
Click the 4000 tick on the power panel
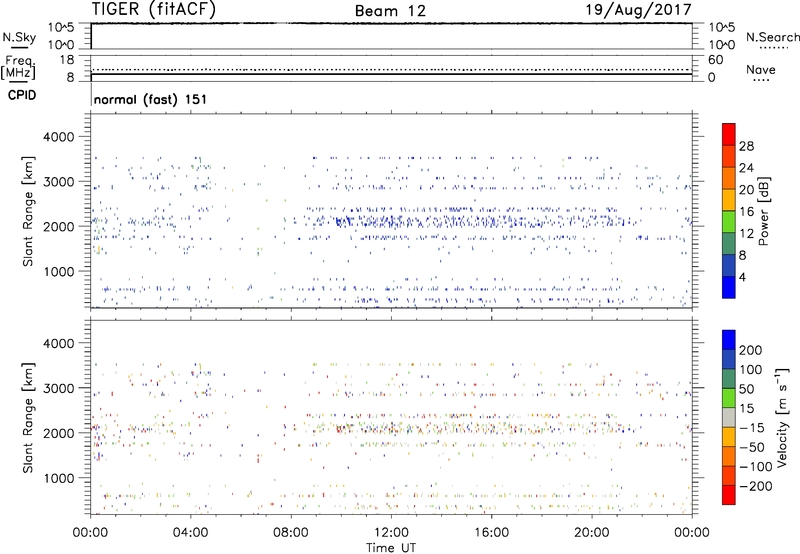point(59,137)
